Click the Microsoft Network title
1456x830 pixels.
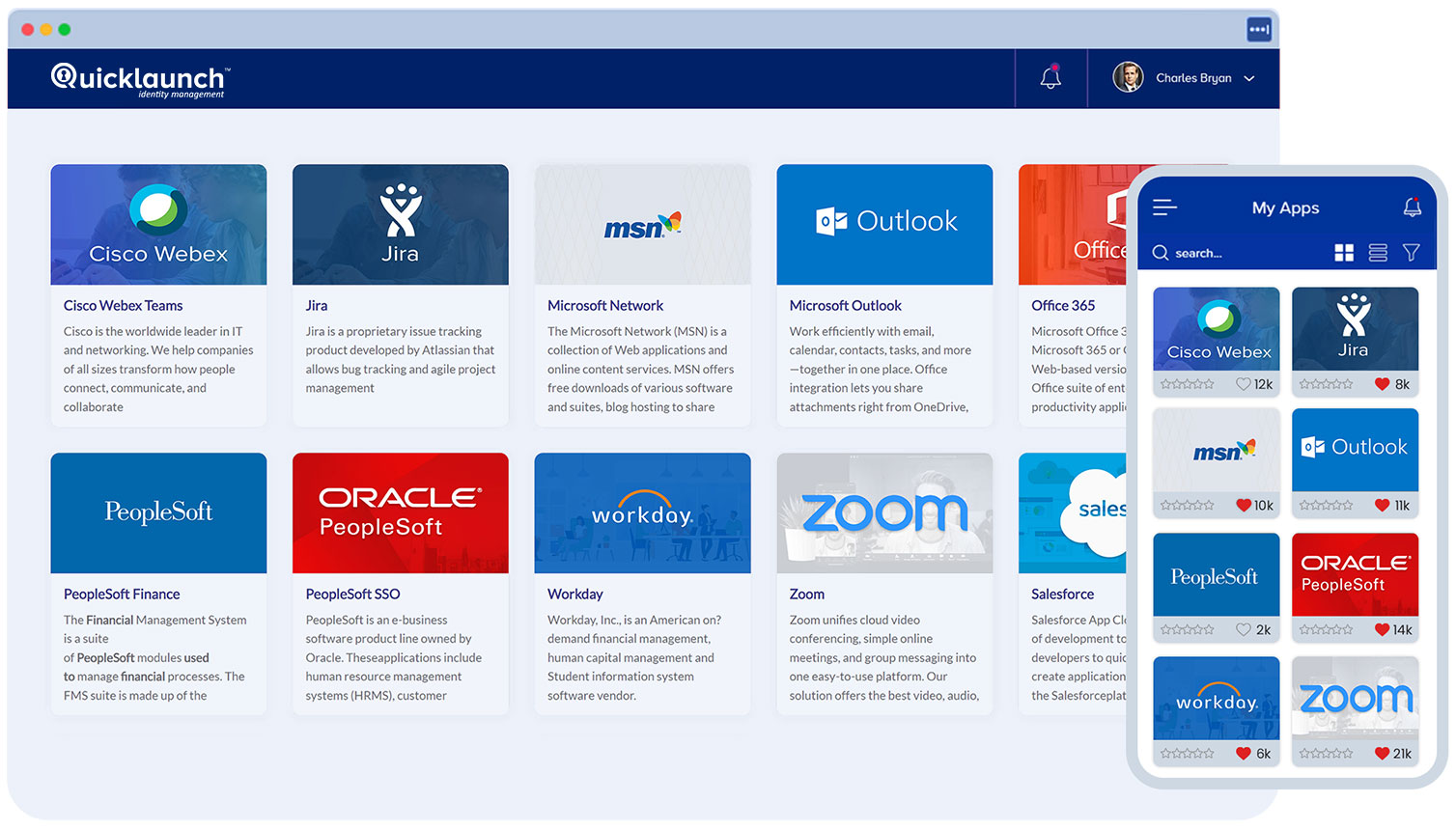(x=605, y=305)
